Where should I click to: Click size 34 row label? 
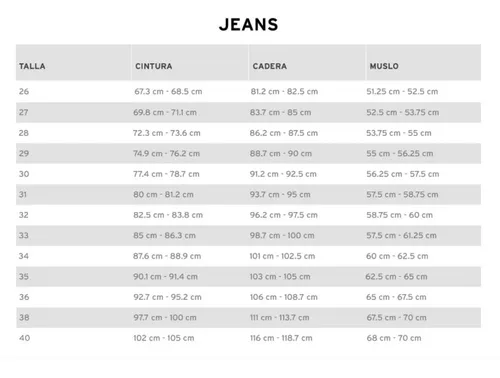click(x=24, y=256)
